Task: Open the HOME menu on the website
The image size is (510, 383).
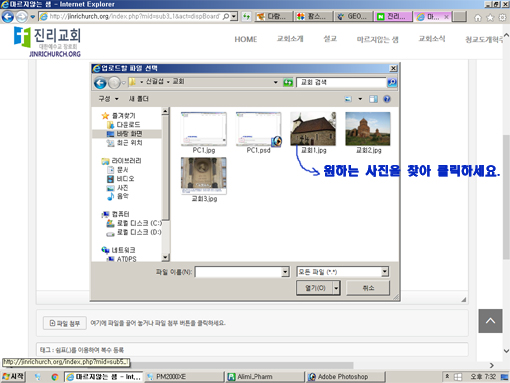Action: tap(246, 39)
